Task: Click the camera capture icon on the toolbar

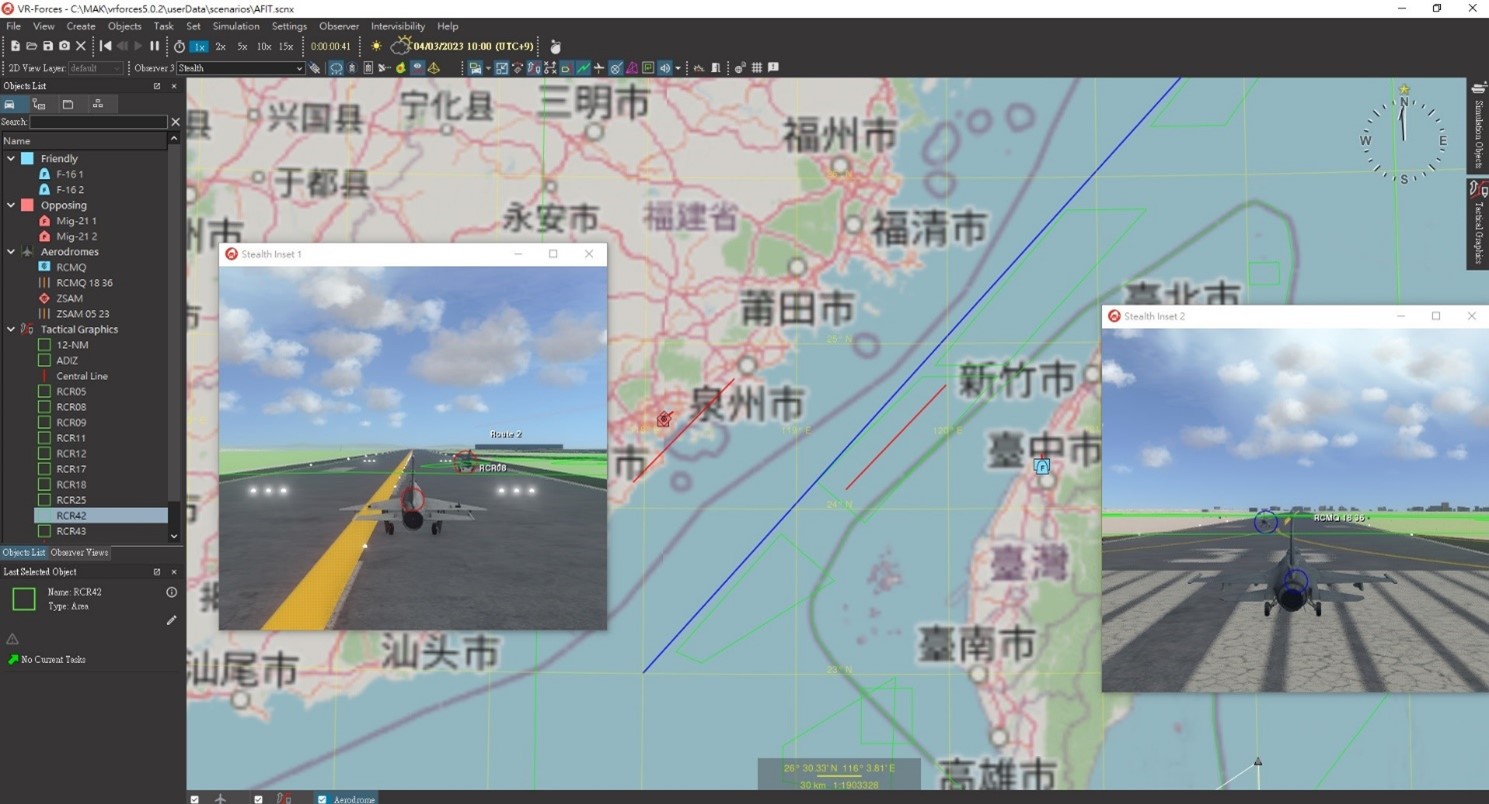Action: pyautogui.click(x=64, y=46)
